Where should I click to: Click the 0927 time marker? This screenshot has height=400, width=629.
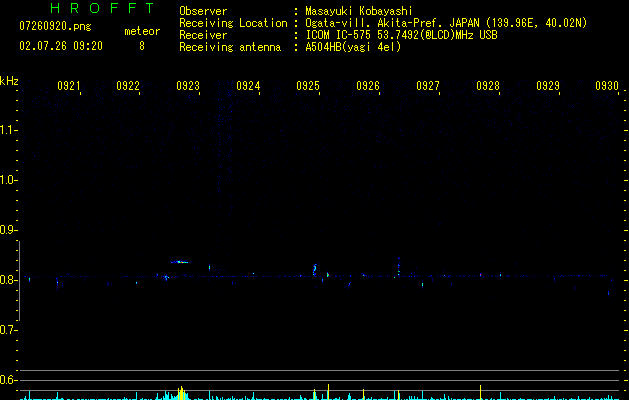(428, 86)
